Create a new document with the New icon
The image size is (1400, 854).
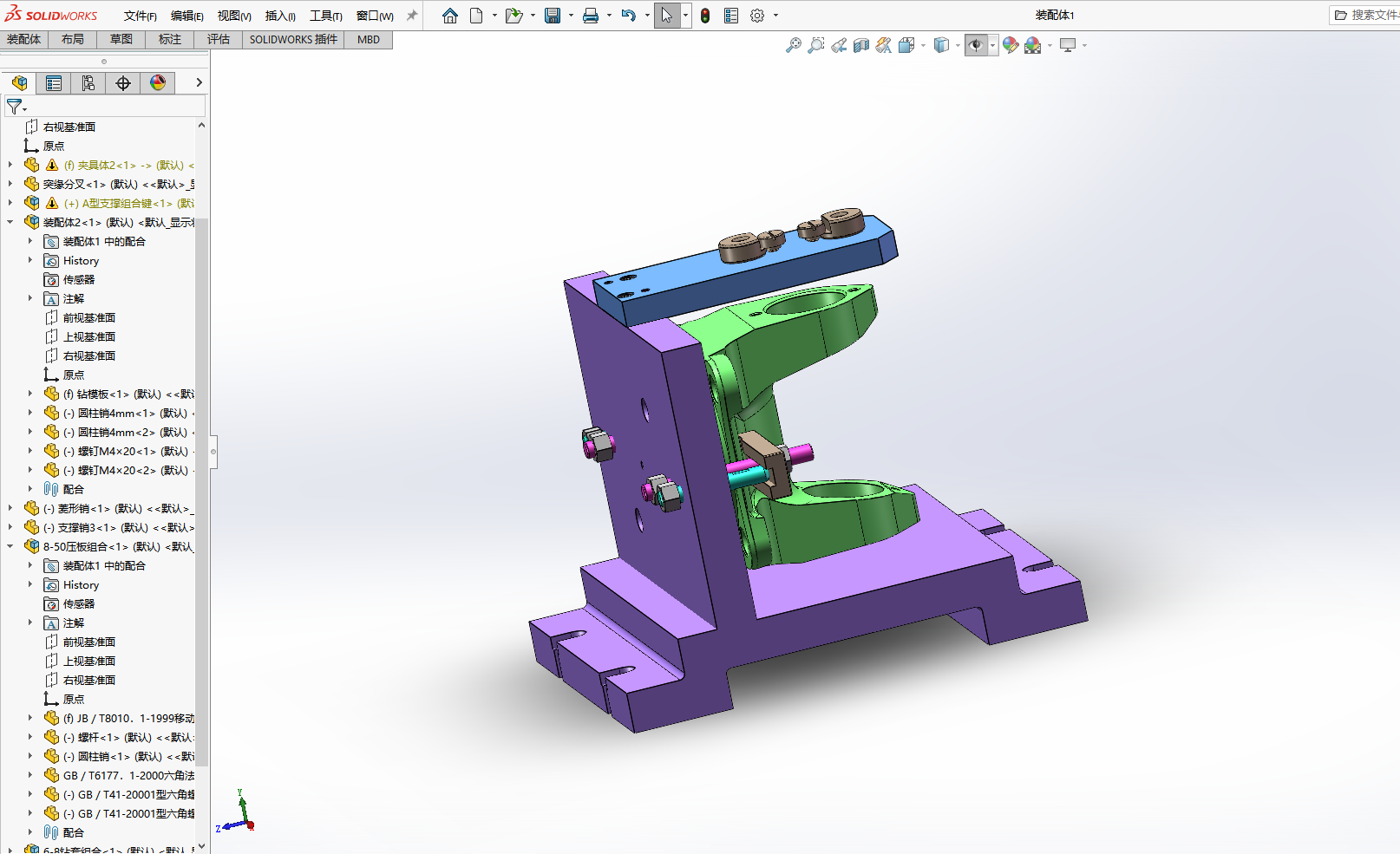coord(476,16)
